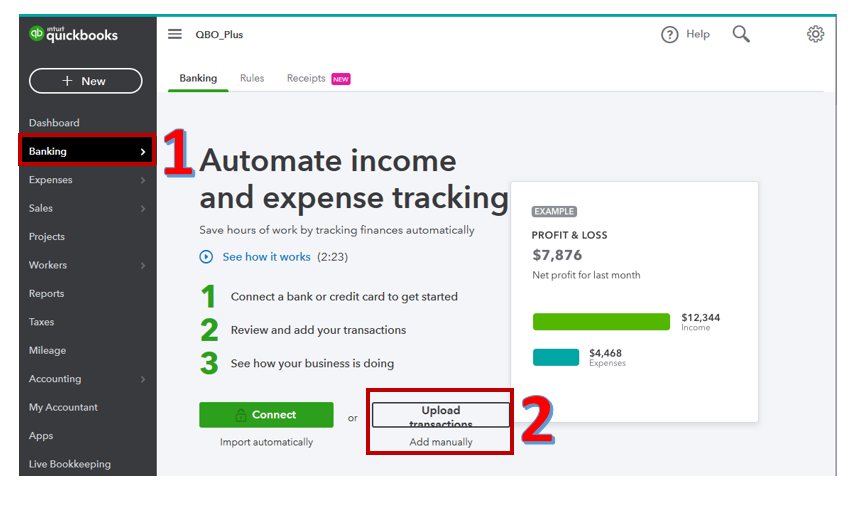The image size is (867, 518).
Task: Switch to the Rules tab
Action: [x=252, y=79]
